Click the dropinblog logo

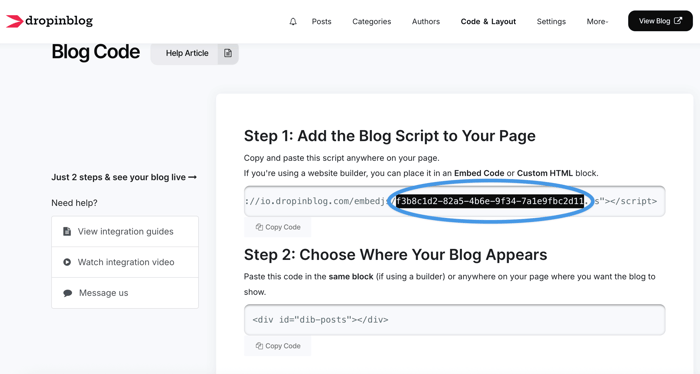click(49, 21)
